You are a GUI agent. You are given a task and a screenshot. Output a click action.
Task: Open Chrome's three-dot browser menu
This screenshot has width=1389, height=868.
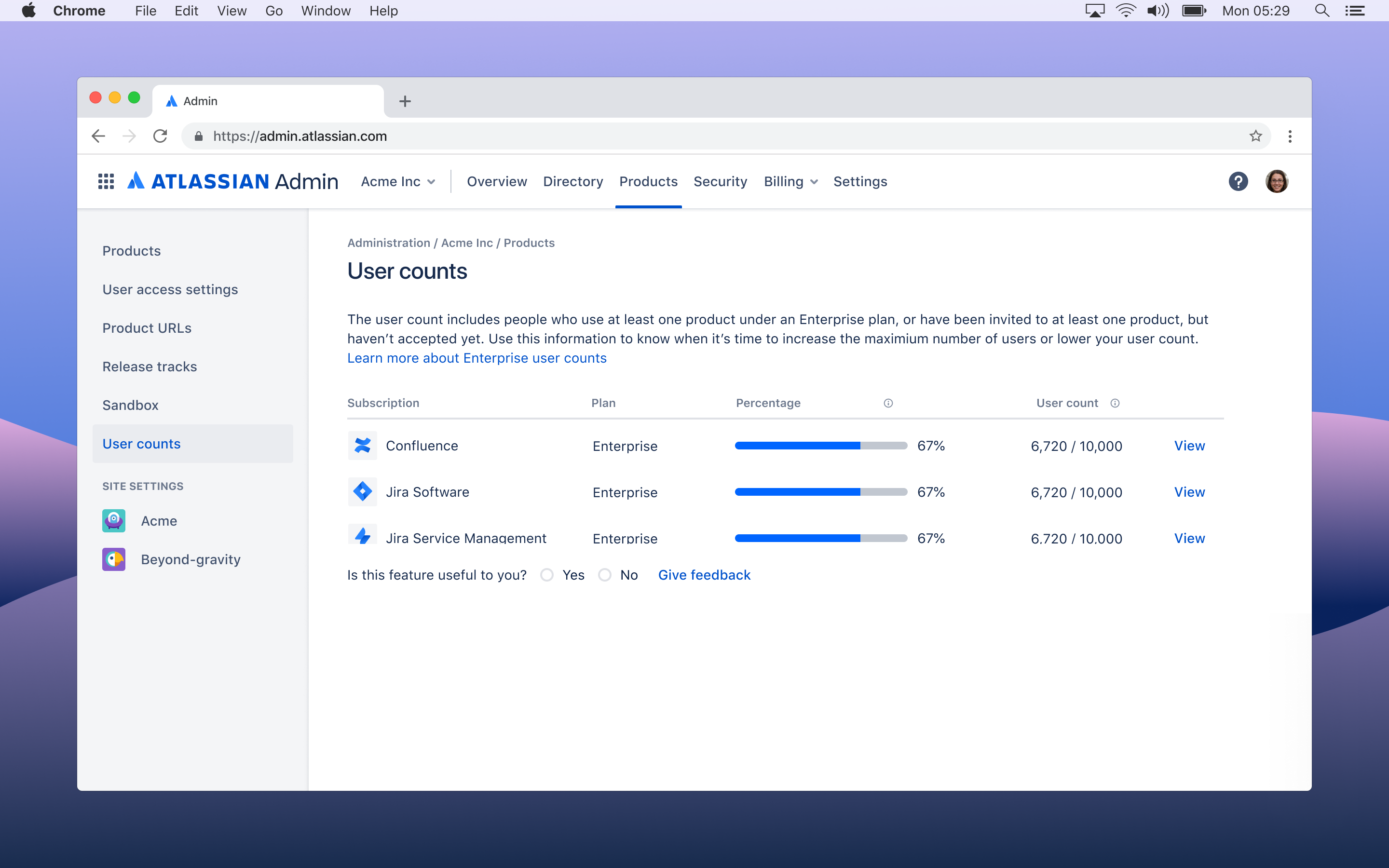[1290, 136]
